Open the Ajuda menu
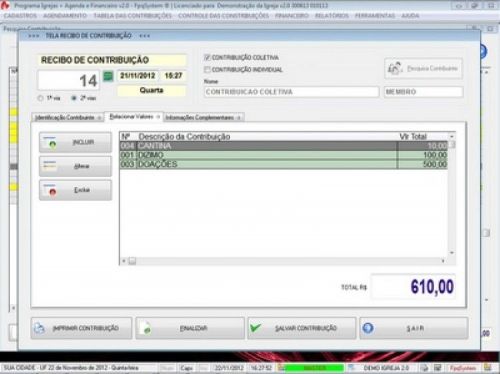 [x=410, y=16]
